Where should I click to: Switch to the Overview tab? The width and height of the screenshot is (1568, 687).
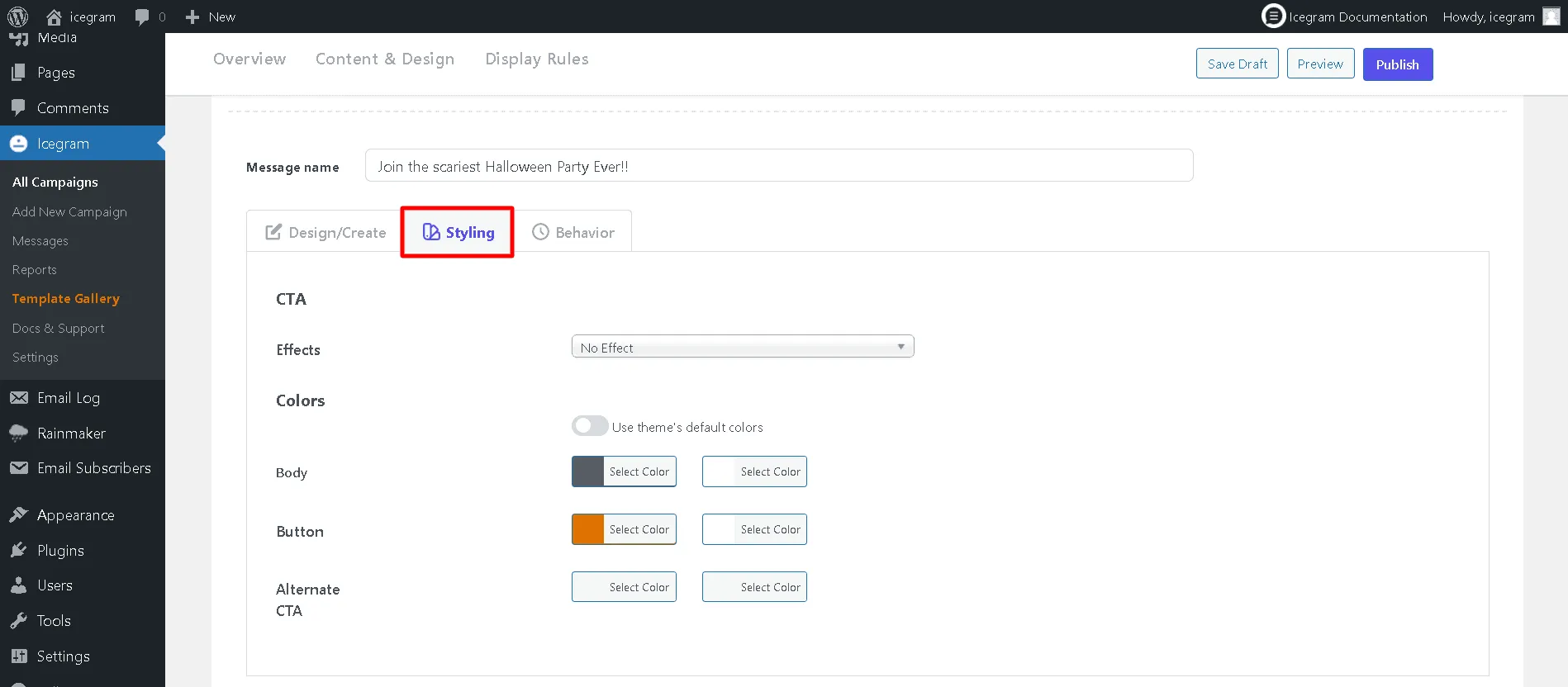(249, 59)
